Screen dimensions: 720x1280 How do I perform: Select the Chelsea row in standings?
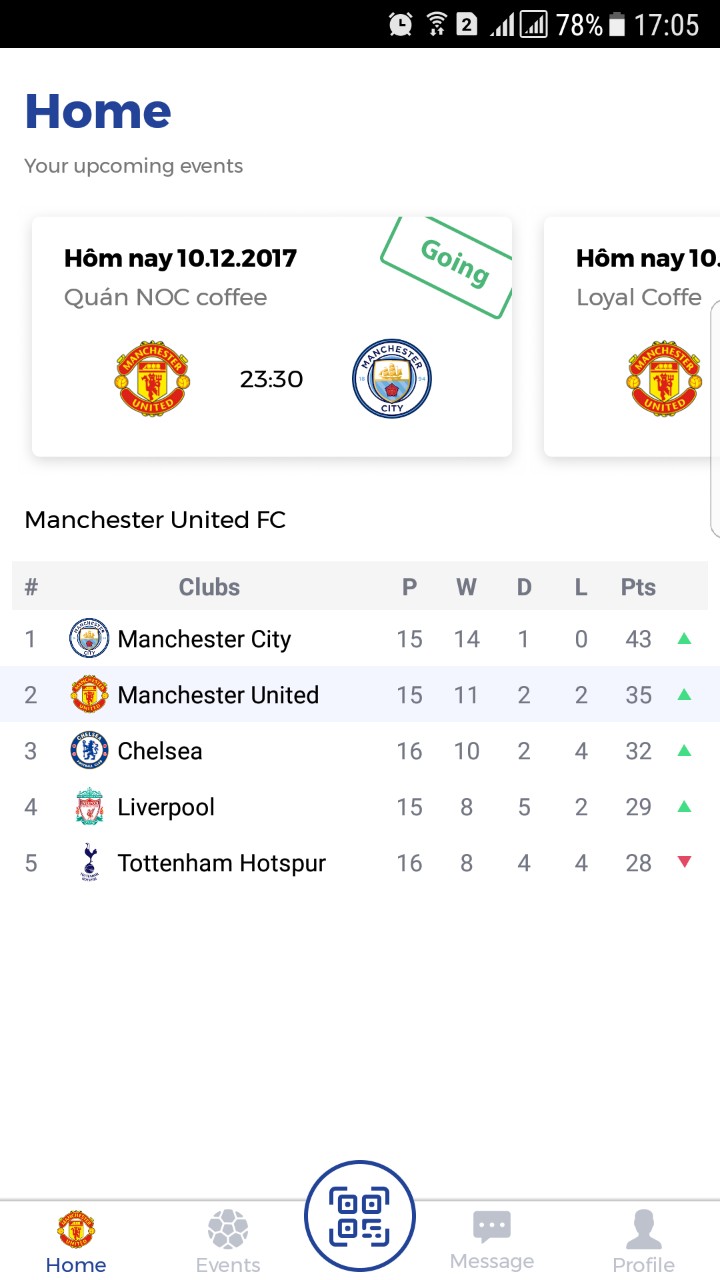[x=360, y=751]
